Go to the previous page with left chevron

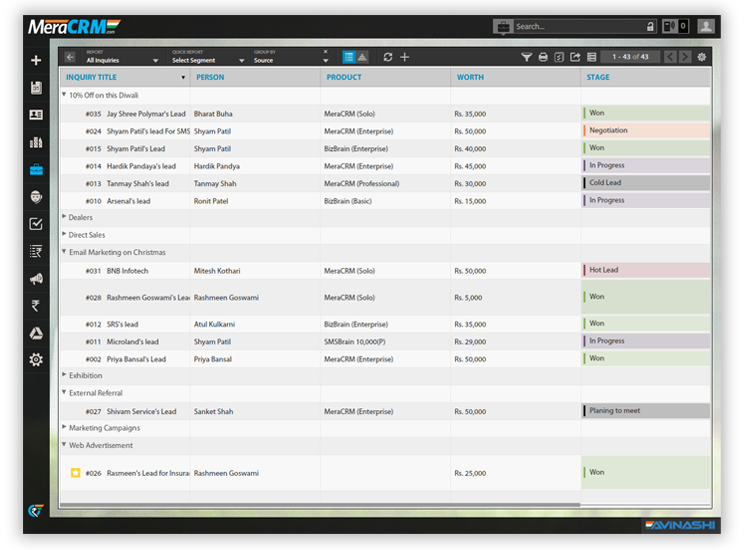tap(670, 57)
